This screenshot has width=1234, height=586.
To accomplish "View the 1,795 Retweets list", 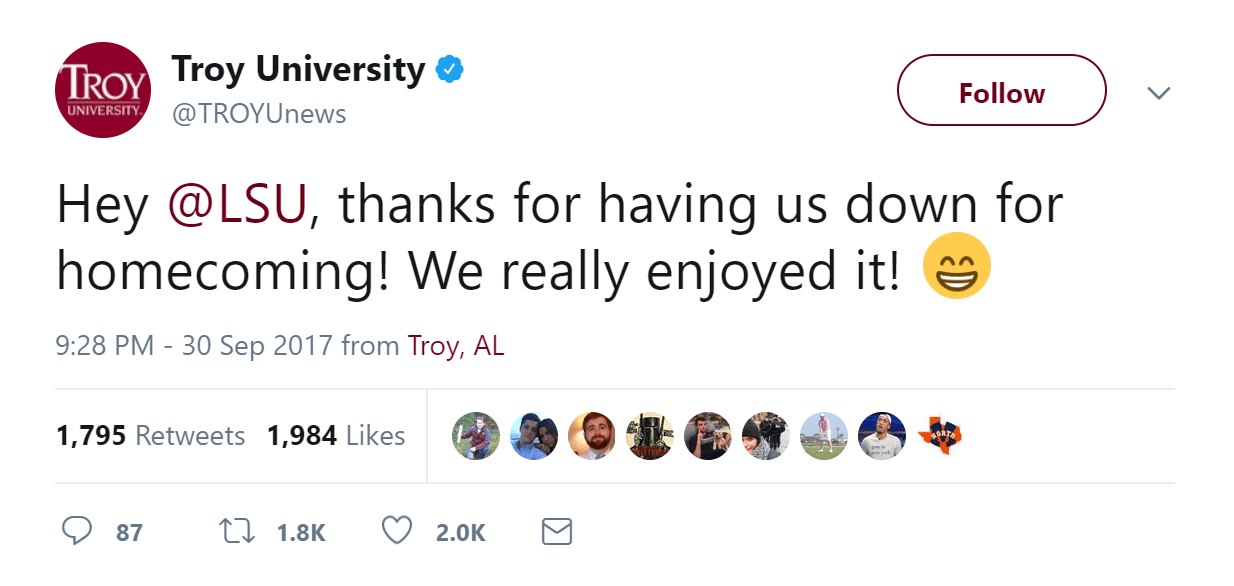I will (150, 436).
